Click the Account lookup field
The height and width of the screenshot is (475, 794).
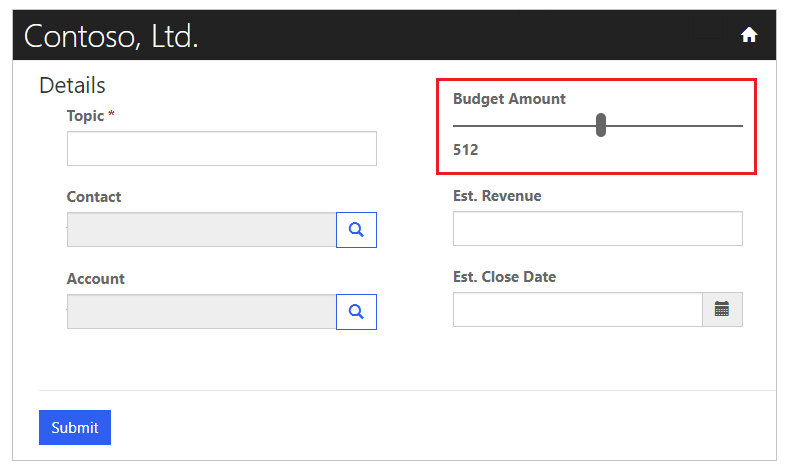click(201, 312)
